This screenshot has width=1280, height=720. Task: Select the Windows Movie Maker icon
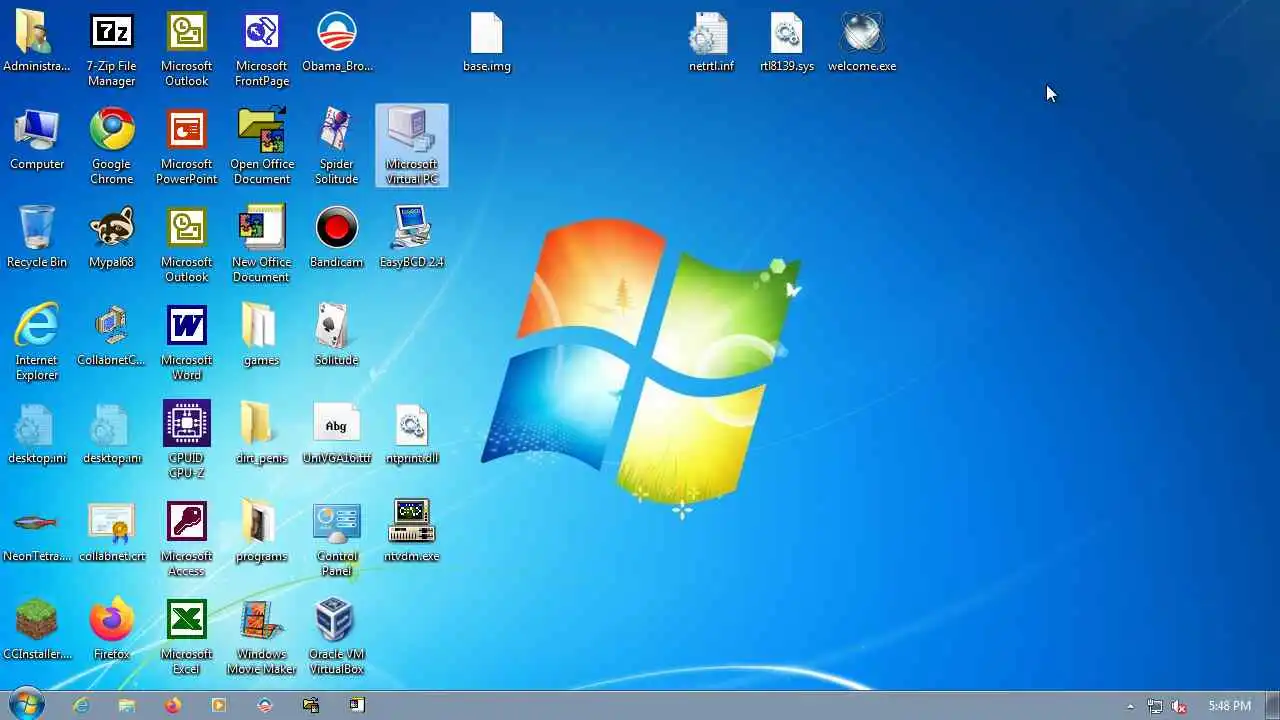pos(262,637)
